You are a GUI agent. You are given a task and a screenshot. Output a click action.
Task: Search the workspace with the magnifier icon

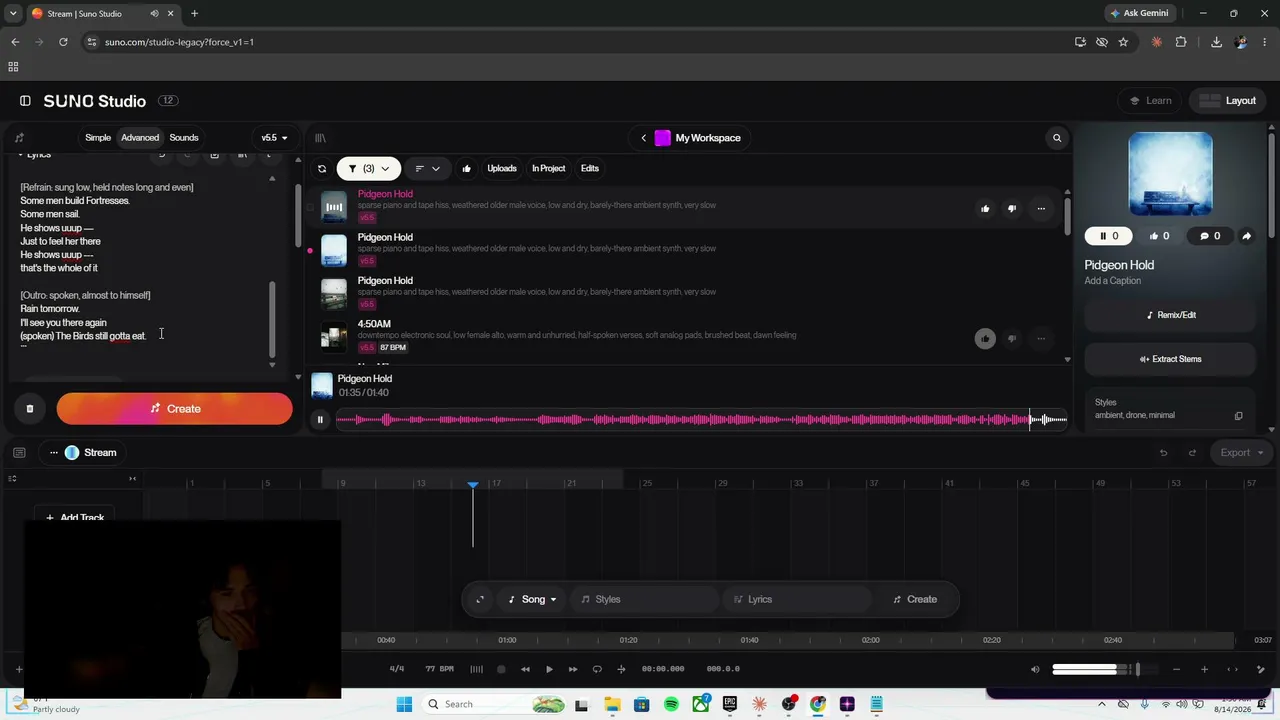(1057, 138)
